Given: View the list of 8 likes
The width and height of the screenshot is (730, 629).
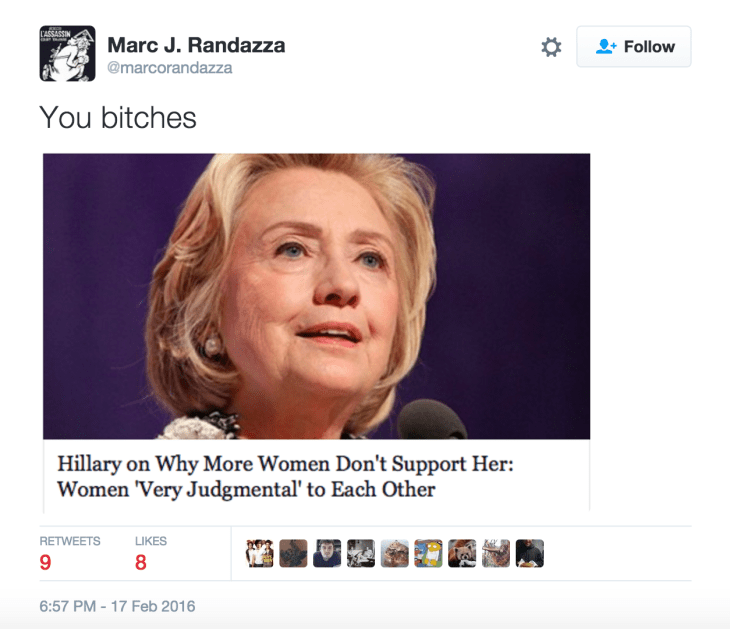Looking at the screenshot, I should (x=150, y=553).
